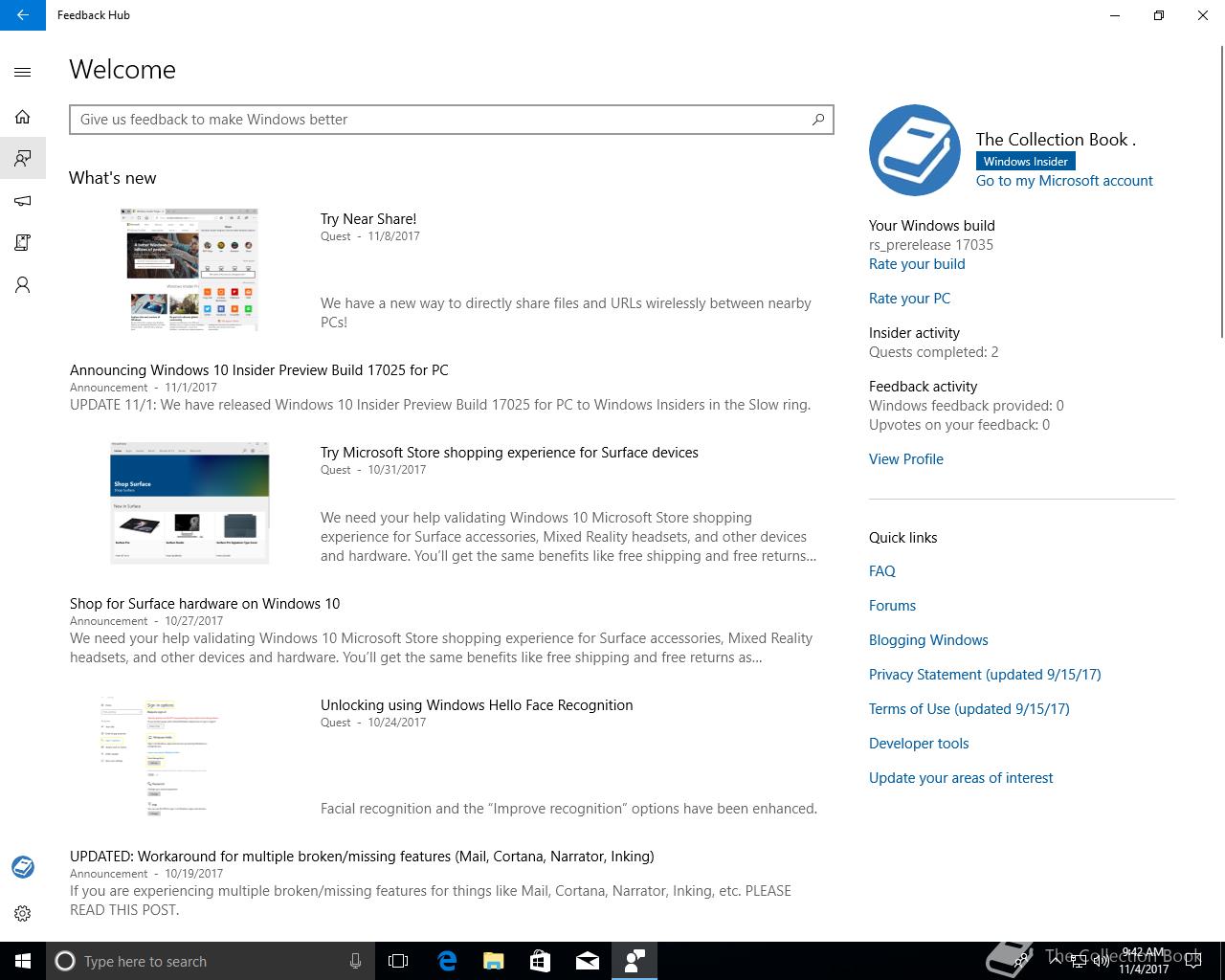Click Update your areas of interest

coord(961,778)
